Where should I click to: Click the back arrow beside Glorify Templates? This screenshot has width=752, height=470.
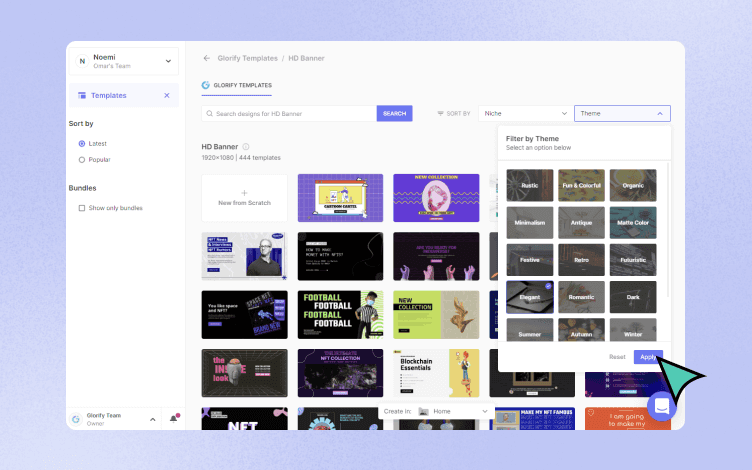pyautogui.click(x=207, y=58)
